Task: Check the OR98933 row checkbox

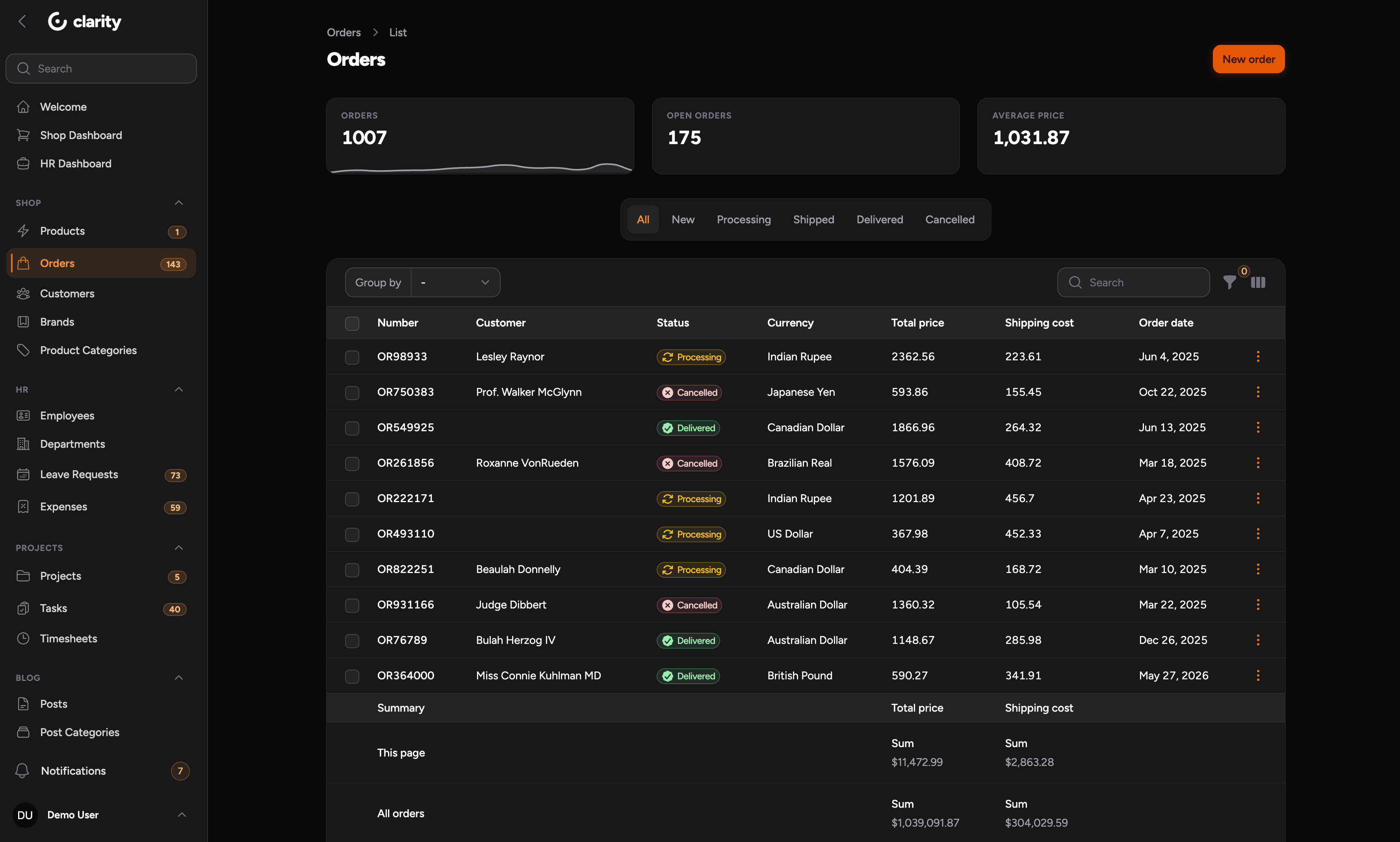Action: 352,358
